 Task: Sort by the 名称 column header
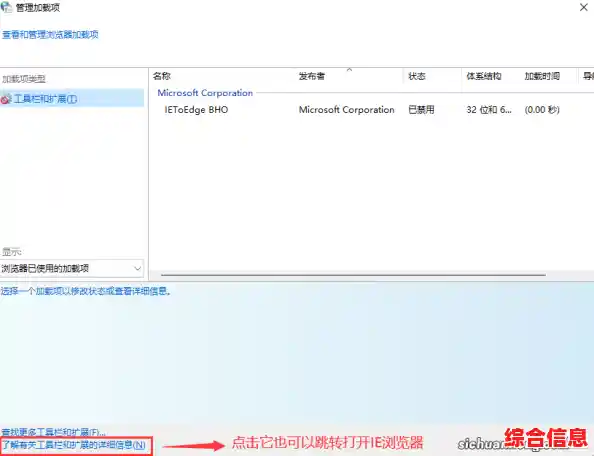[x=162, y=76]
